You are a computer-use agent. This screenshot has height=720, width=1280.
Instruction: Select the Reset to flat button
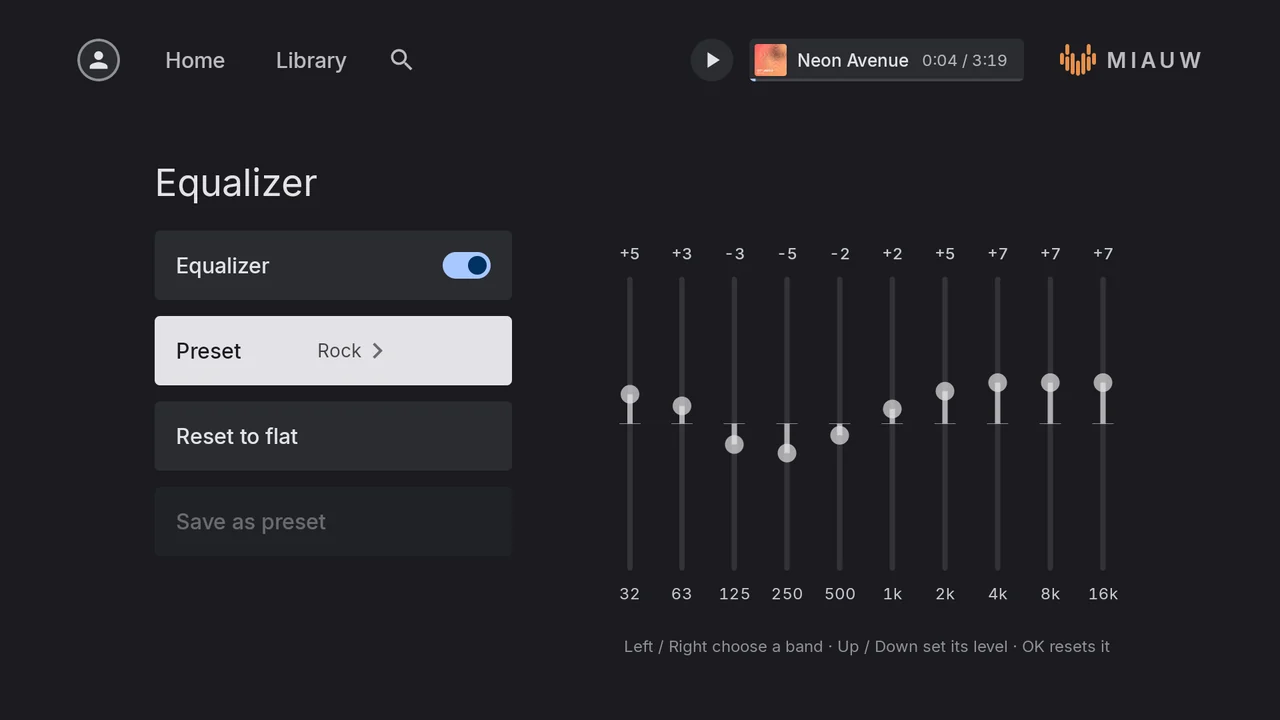click(333, 436)
